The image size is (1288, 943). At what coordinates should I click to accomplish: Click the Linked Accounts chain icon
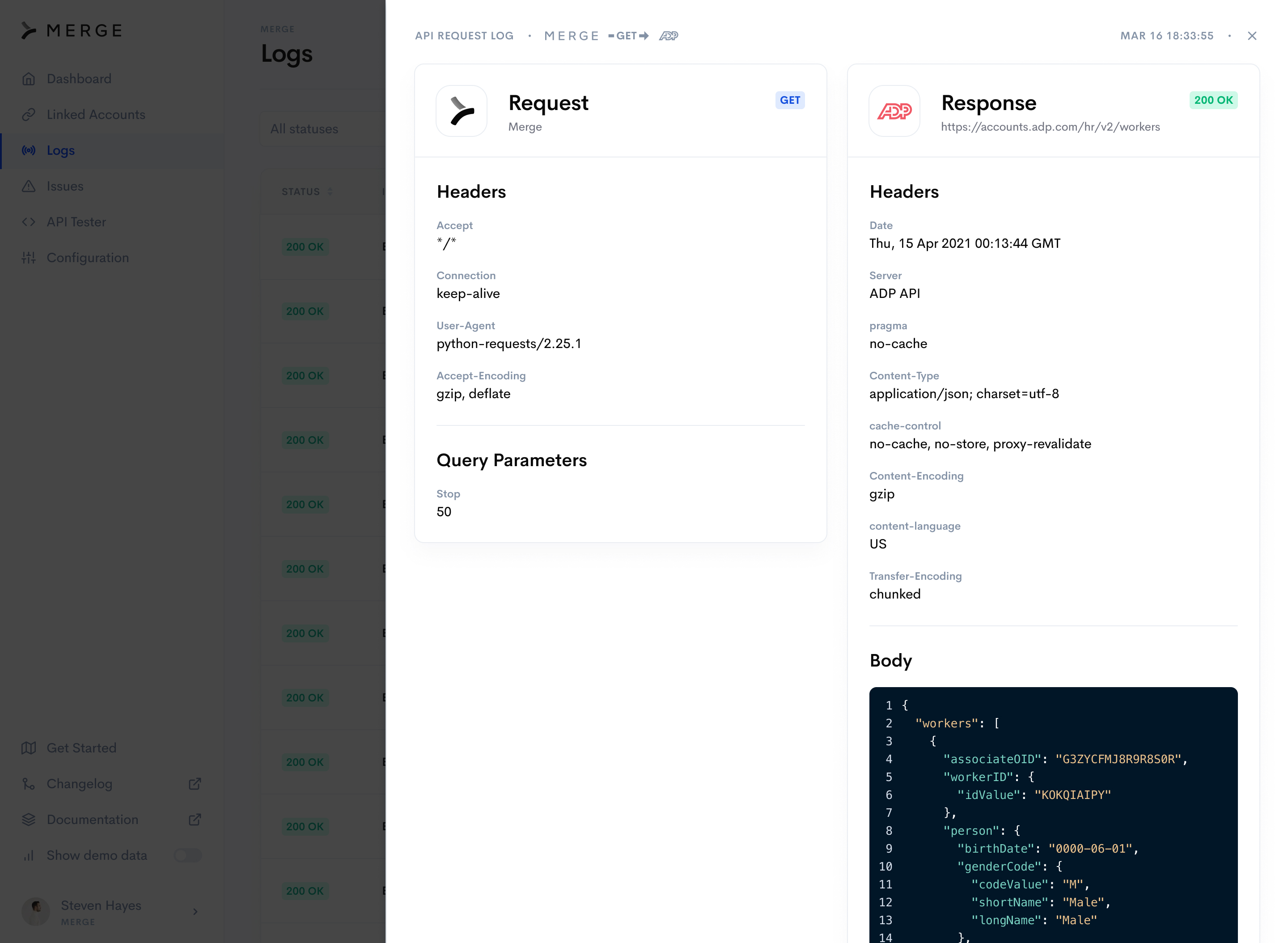(29, 115)
